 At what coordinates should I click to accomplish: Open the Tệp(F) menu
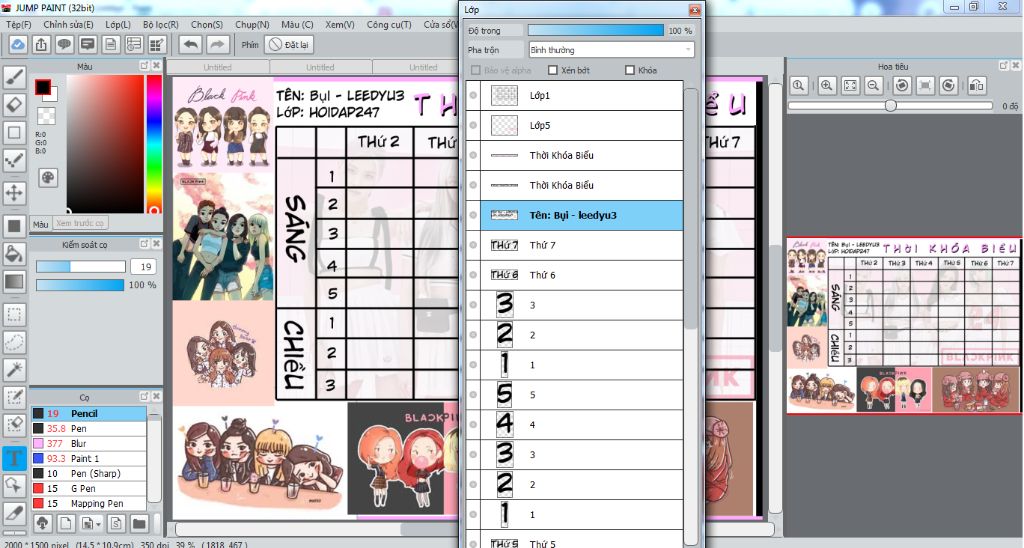click(18, 24)
